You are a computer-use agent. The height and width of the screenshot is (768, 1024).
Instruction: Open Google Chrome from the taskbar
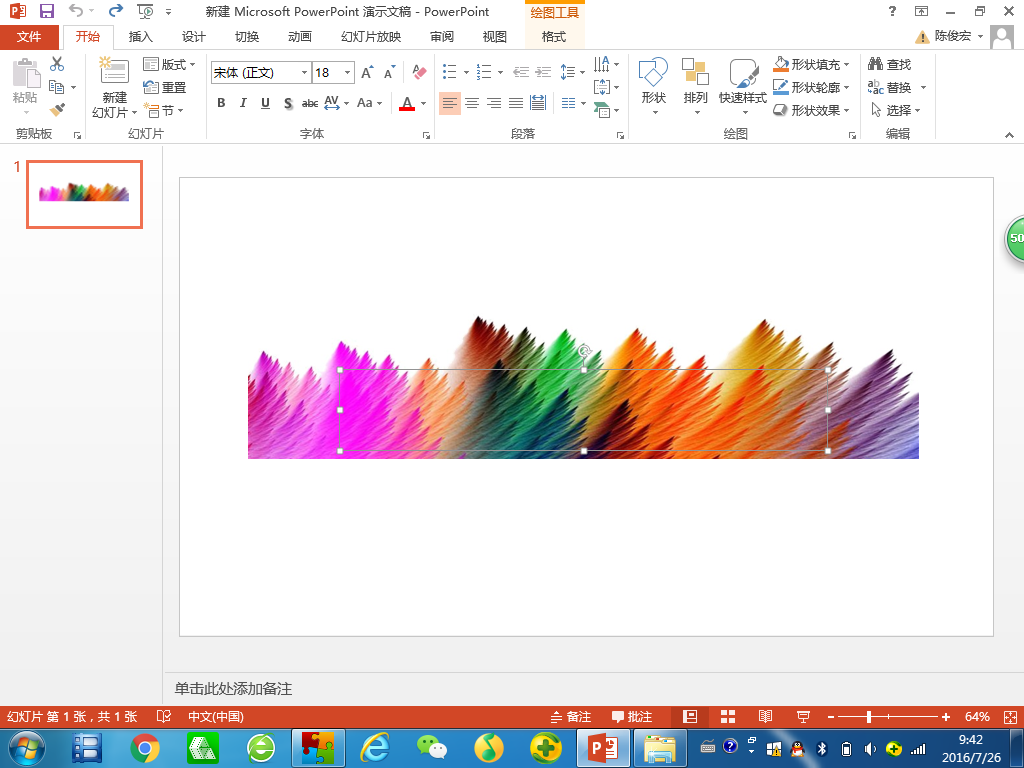click(x=145, y=748)
